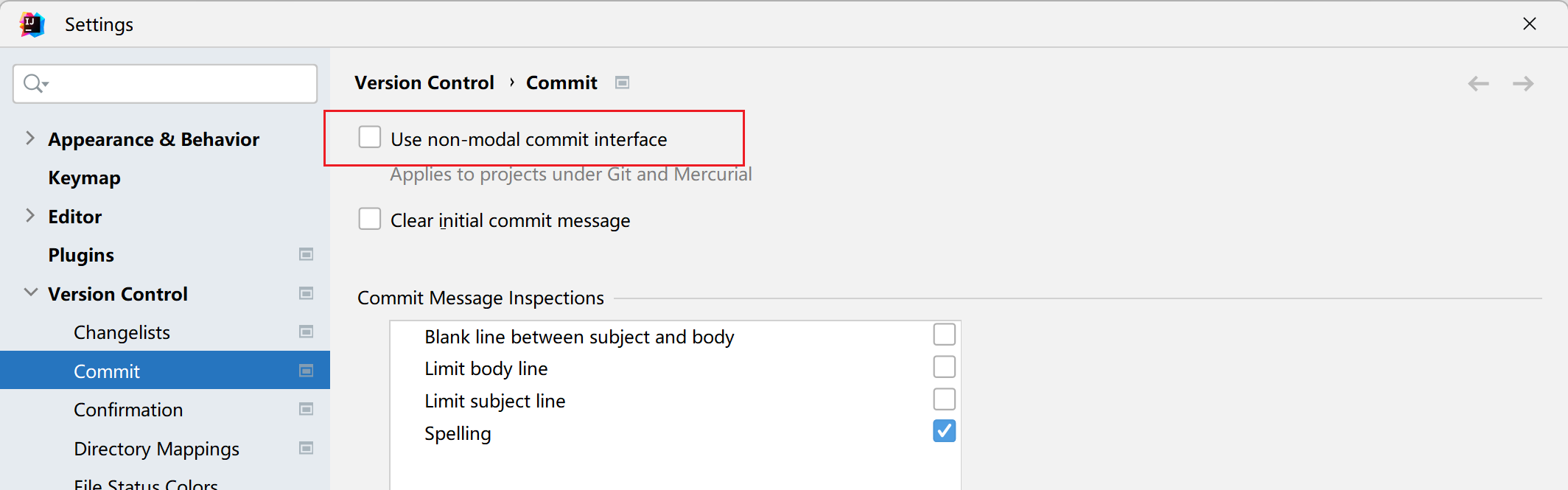Uncheck the Spelling inspection checkbox
The width and height of the screenshot is (1568, 490).
tap(944, 431)
